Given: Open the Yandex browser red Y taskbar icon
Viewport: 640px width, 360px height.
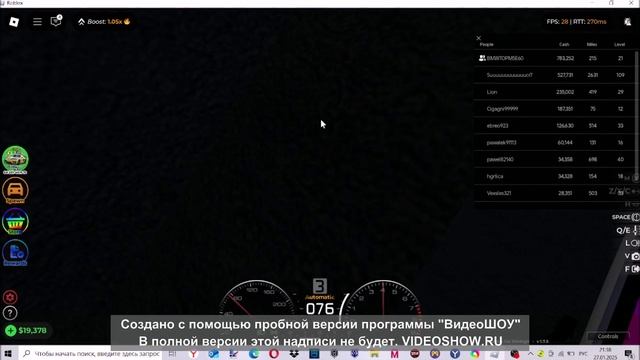Looking at the screenshot, I should [x=193, y=354].
